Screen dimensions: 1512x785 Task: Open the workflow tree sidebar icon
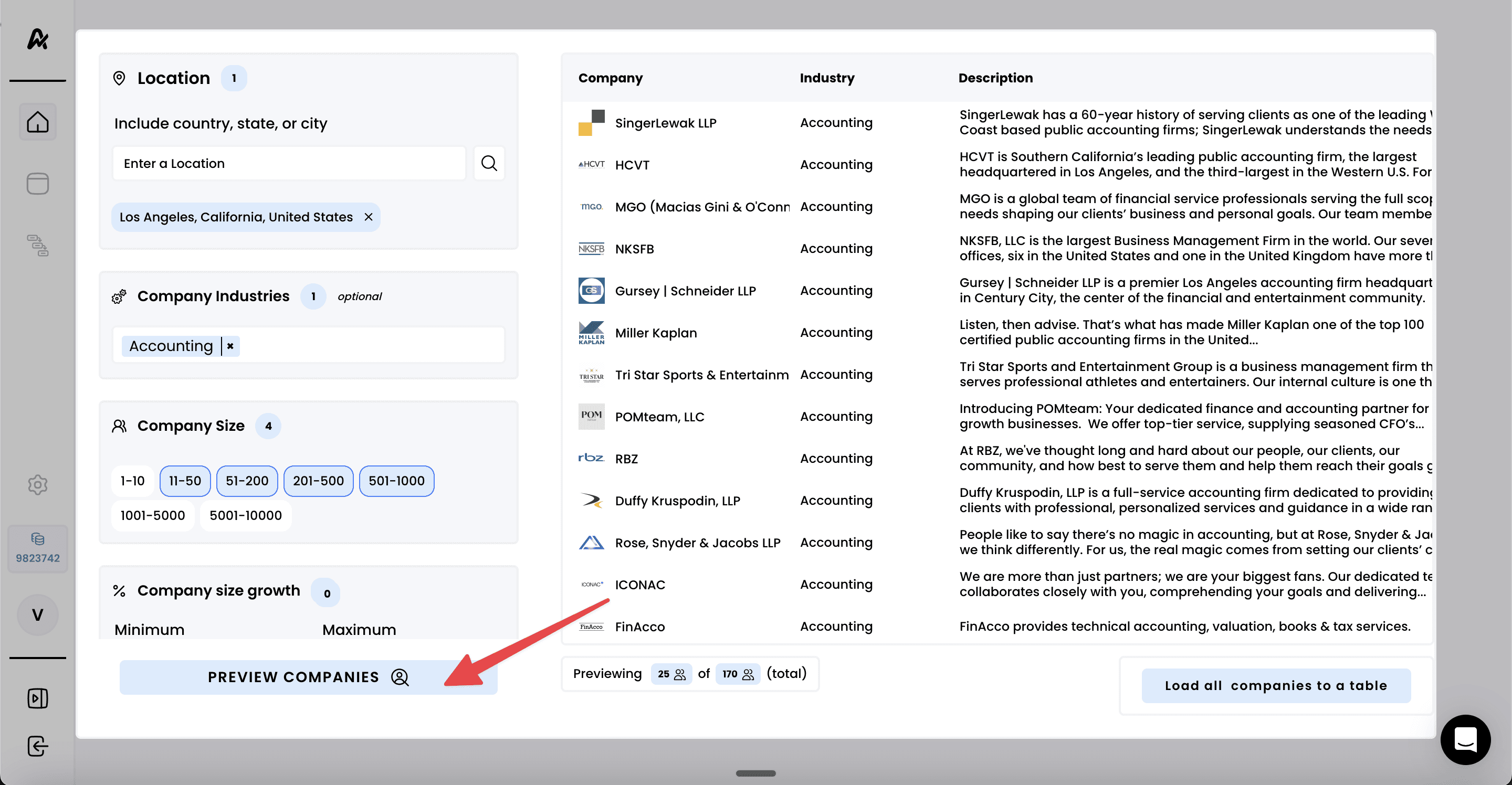point(38,245)
